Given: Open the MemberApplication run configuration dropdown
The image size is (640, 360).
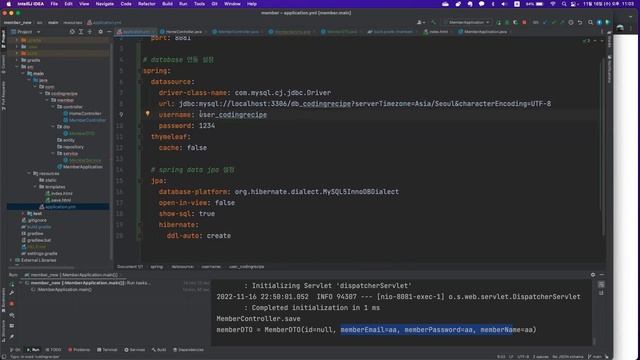Looking at the screenshot, I should 469,22.
